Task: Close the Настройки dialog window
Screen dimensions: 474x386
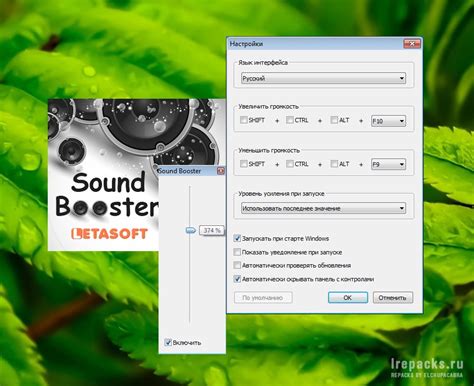Action: pos(412,44)
